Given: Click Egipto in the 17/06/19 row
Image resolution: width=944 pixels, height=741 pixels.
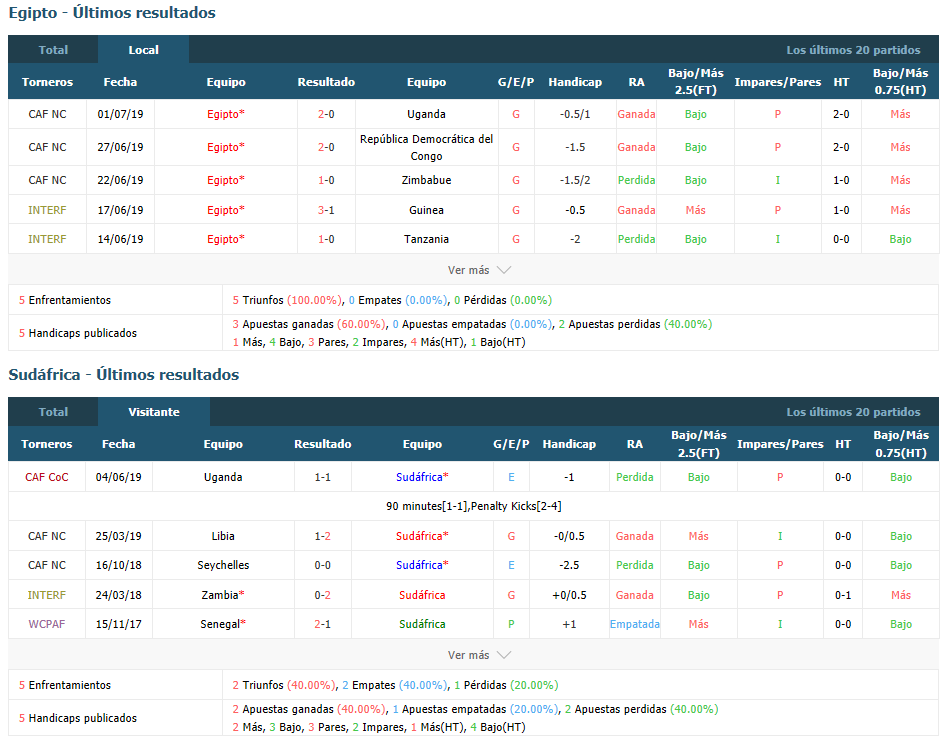Looking at the screenshot, I should (x=226, y=210).
